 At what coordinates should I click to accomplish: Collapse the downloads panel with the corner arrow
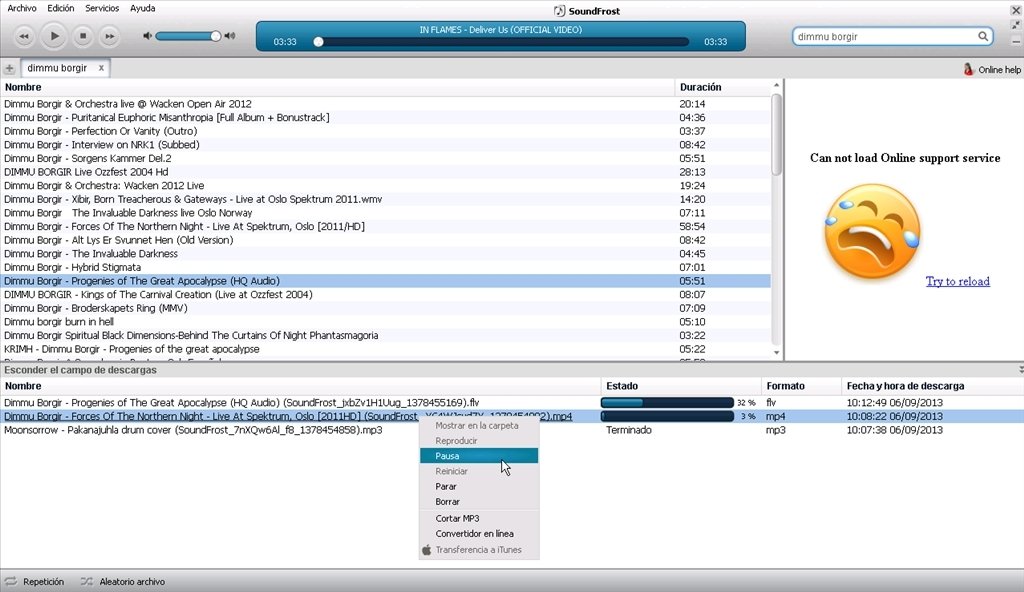(x=1021, y=370)
